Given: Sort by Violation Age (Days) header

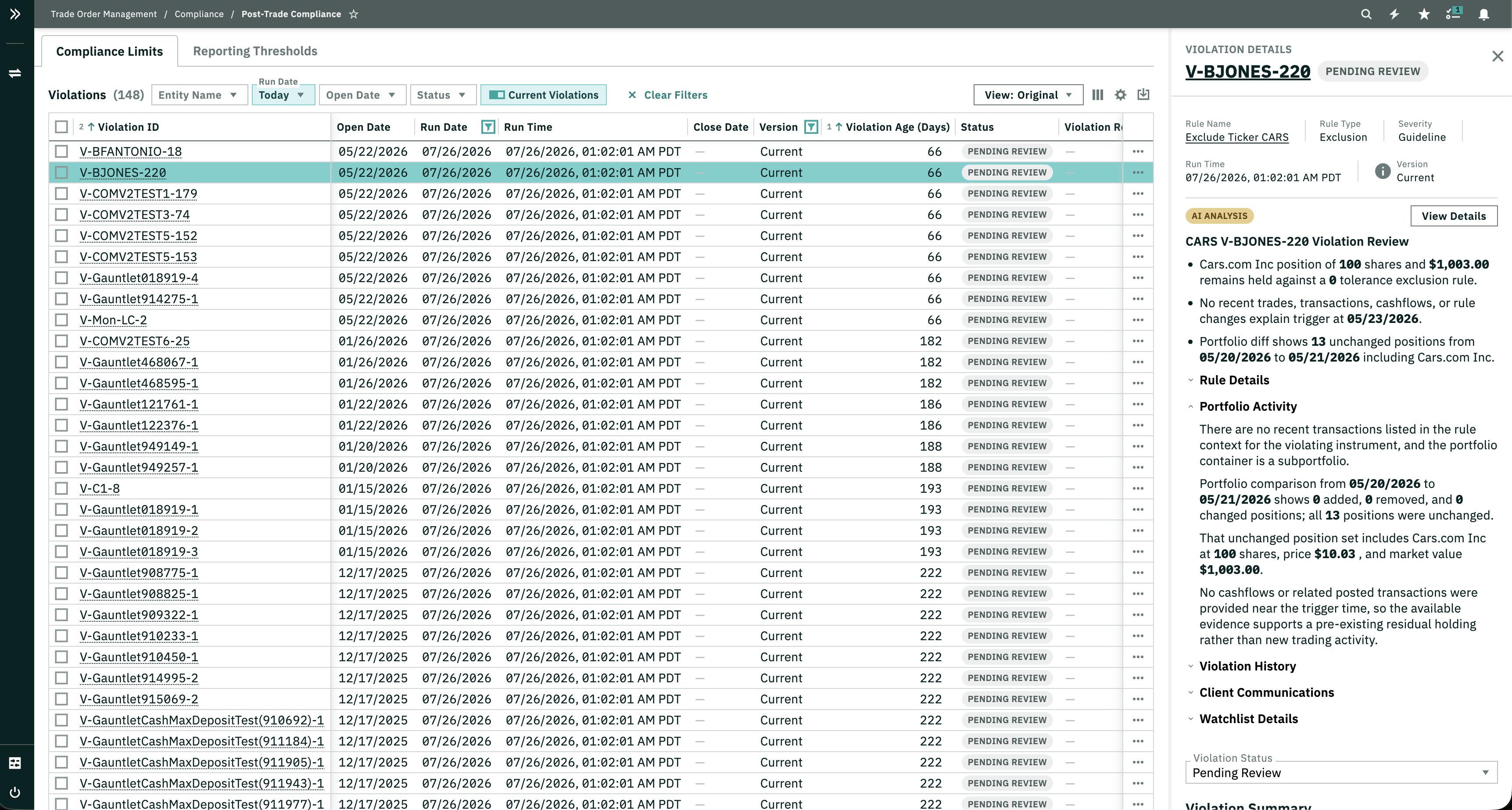Looking at the screenshot, I should (897, 127).
